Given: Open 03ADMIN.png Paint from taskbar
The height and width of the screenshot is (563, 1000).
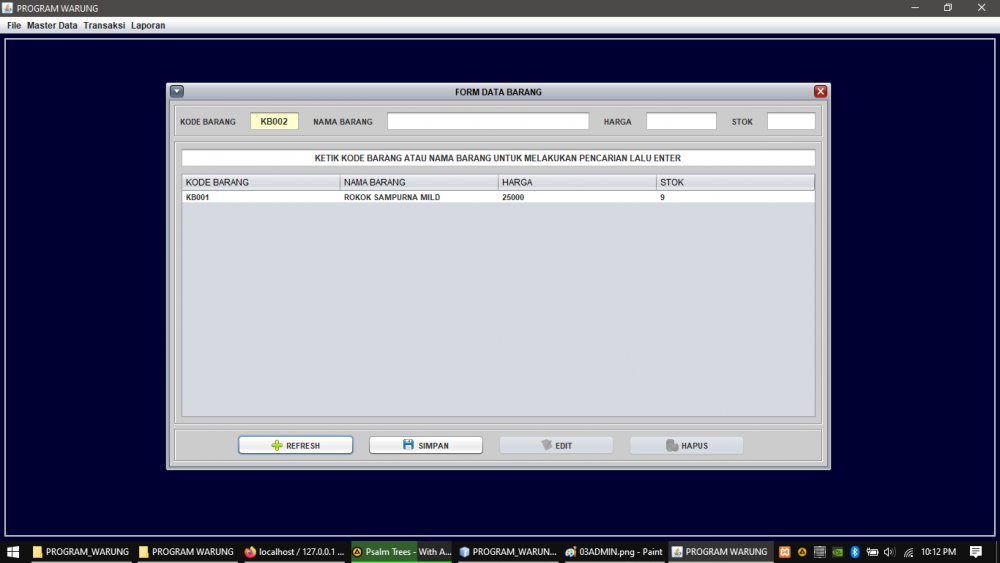Looking at the screenshot, I should (613, 551).
